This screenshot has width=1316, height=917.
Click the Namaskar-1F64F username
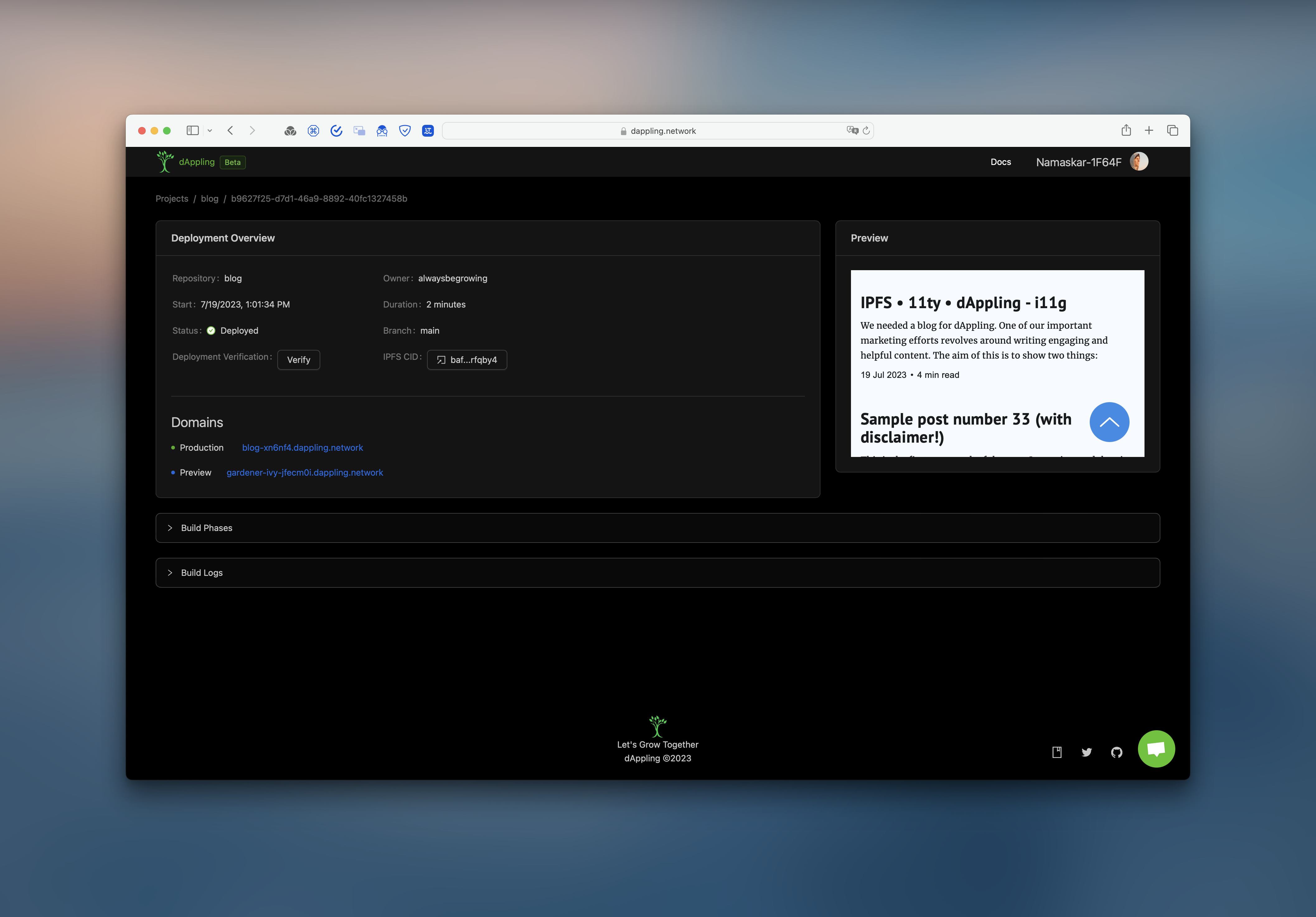(x=1079, y=162)
